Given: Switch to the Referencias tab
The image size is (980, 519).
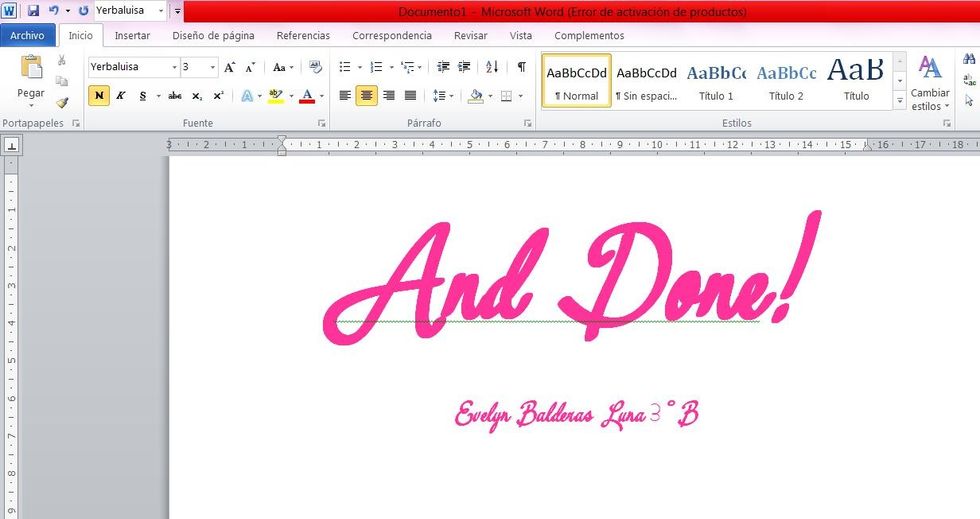Looking at the screenshot, I should [x=303, y=36].
